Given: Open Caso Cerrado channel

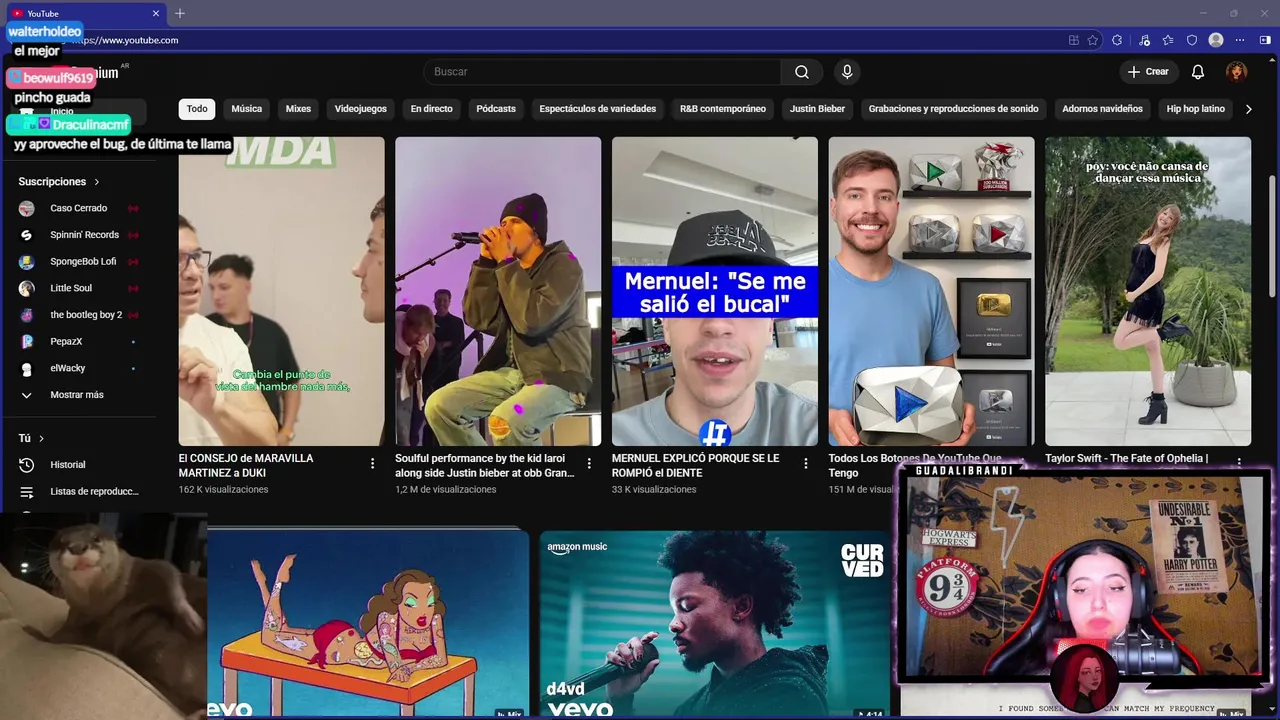Looking at the screenshot, I should [78, 208].
